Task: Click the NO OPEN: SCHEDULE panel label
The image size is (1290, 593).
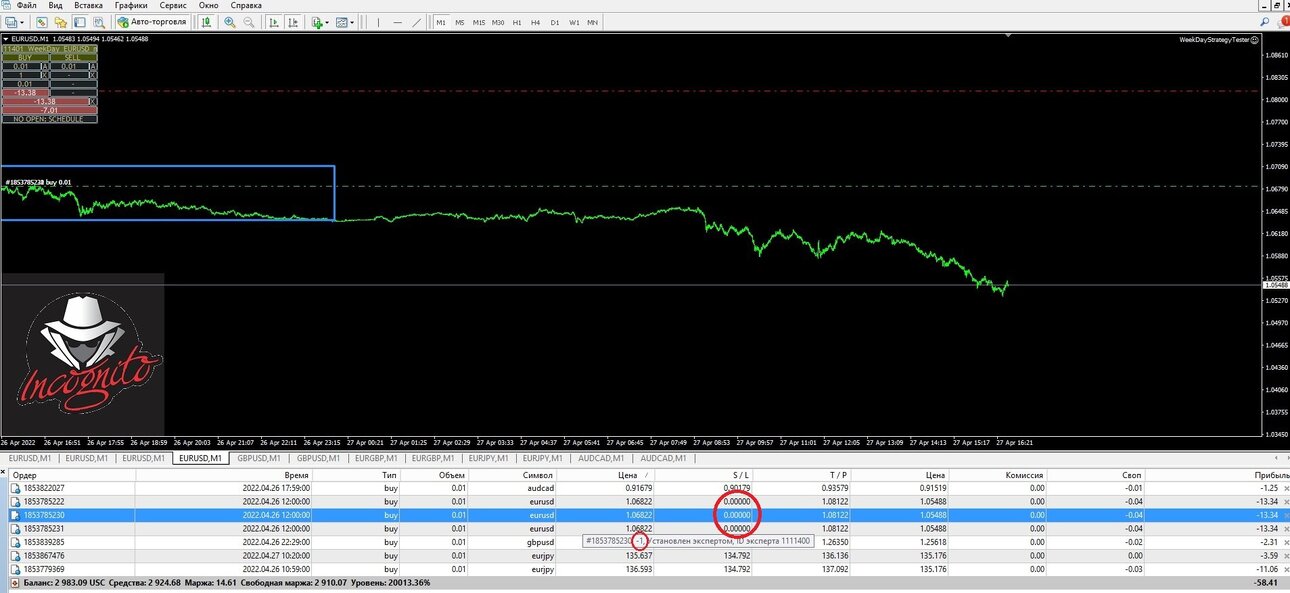Action: (x=49, y=119)
